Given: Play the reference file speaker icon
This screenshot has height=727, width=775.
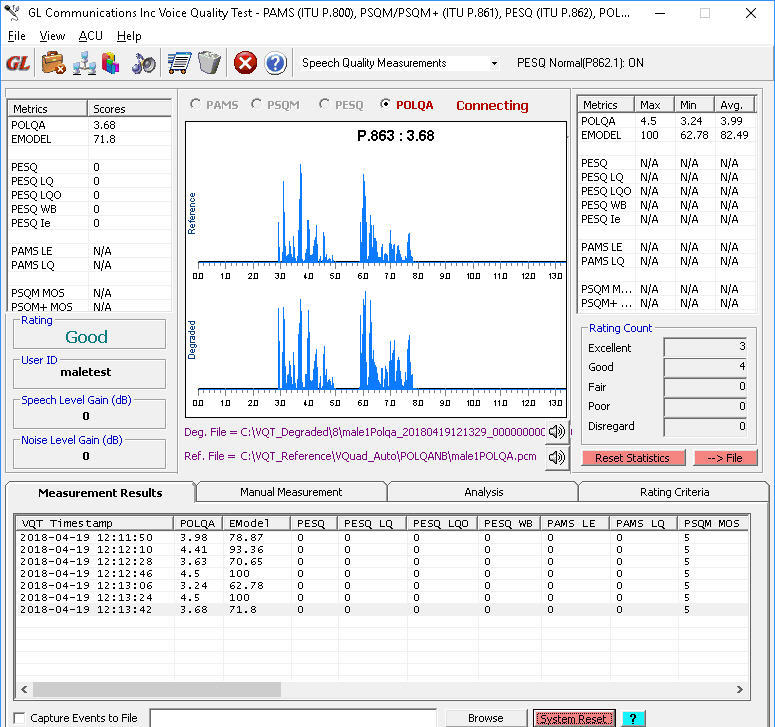Looking at the screenshot, I should 557,458.
